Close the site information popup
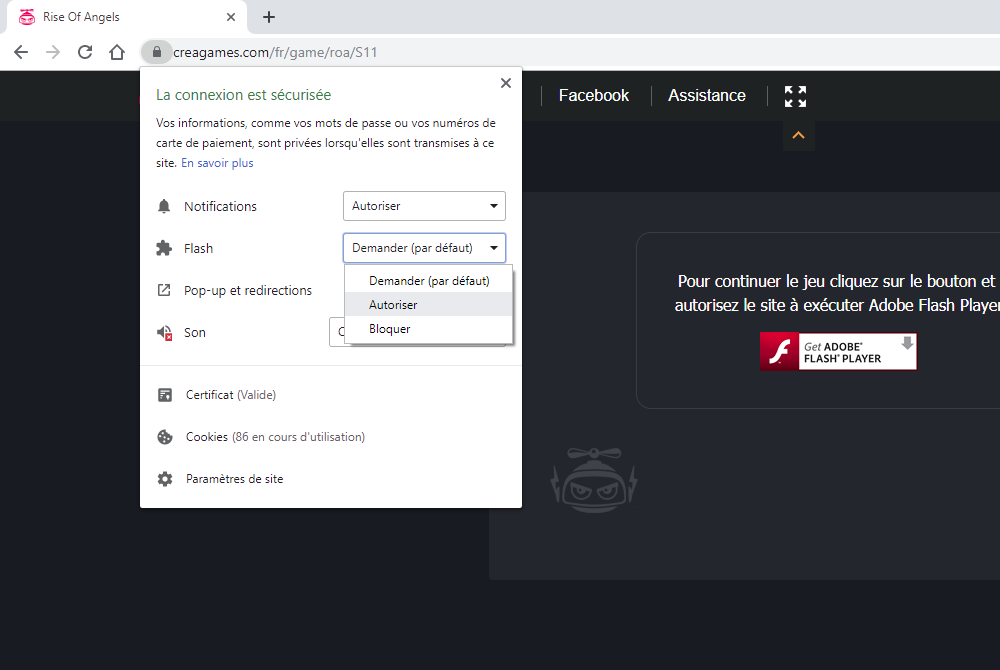The image size is (1000, 670). (505, 83)
